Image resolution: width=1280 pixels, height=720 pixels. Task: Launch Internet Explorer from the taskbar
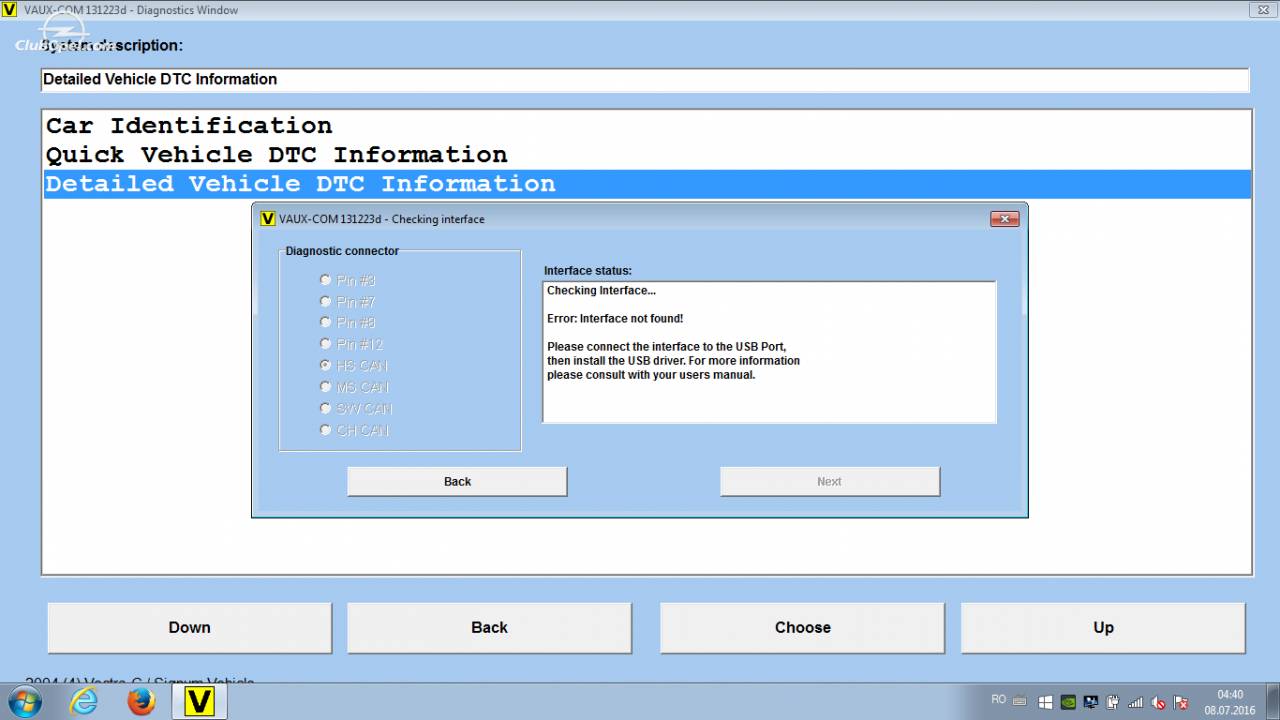(x=84, y=702)
